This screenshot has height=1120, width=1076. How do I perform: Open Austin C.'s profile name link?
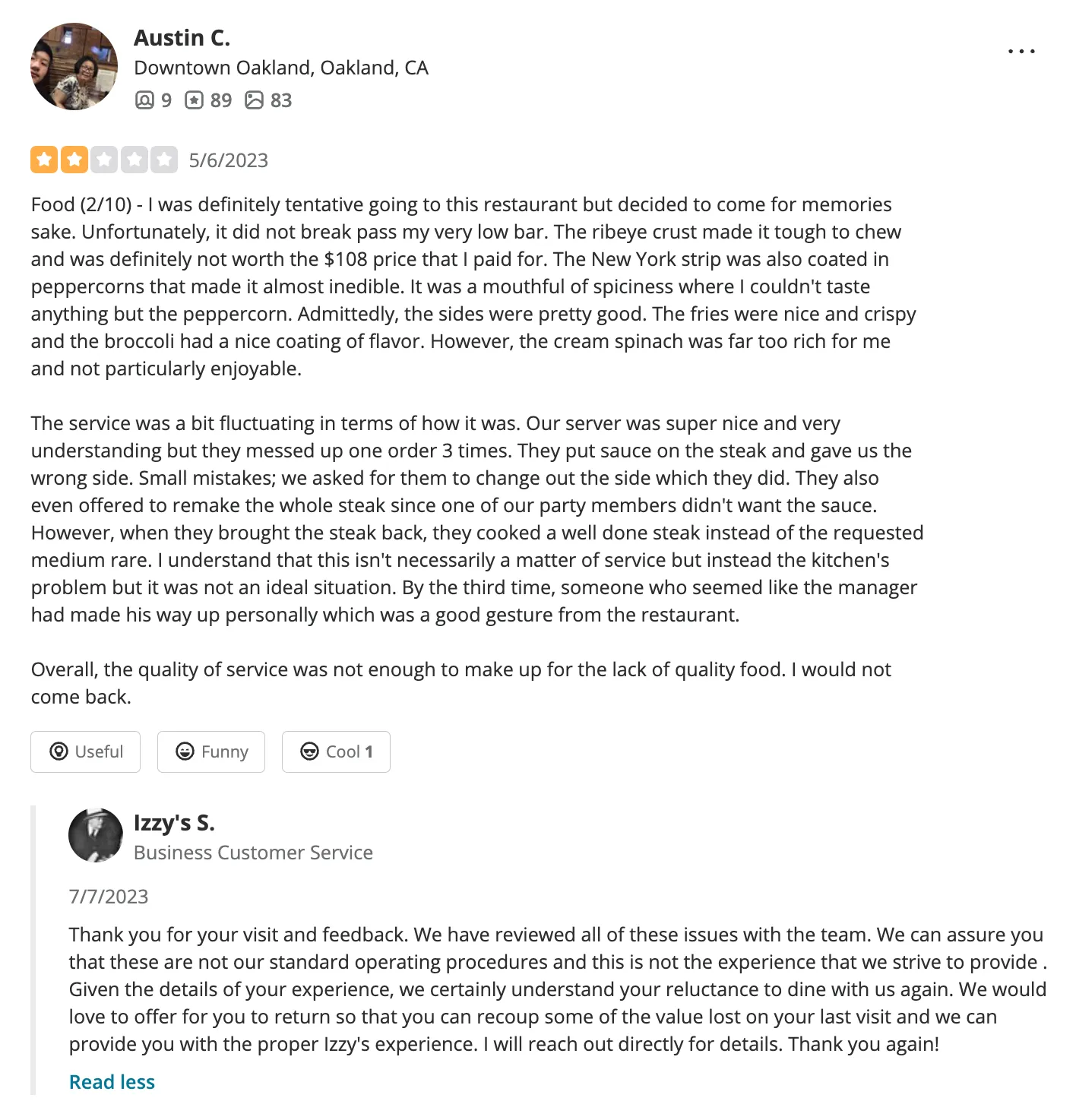(x=182, y=38)
